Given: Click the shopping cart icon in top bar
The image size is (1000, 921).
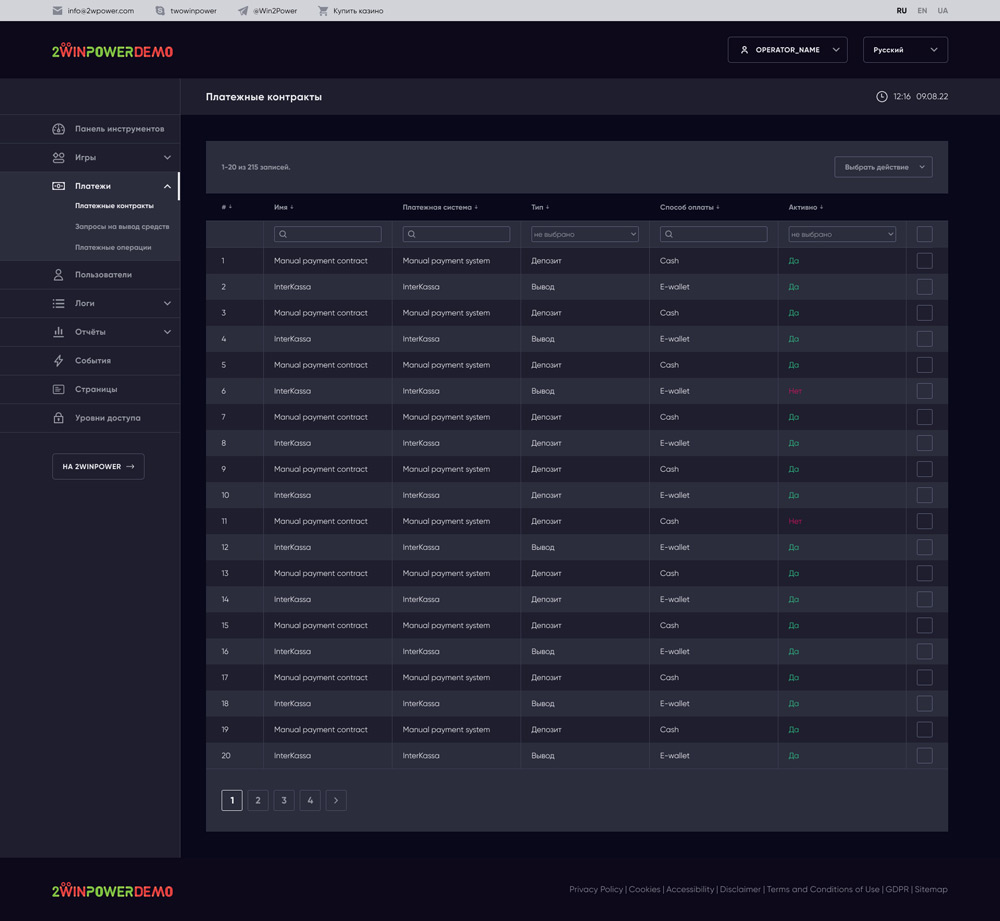Looking at the screenshot, I should point(323,11).
